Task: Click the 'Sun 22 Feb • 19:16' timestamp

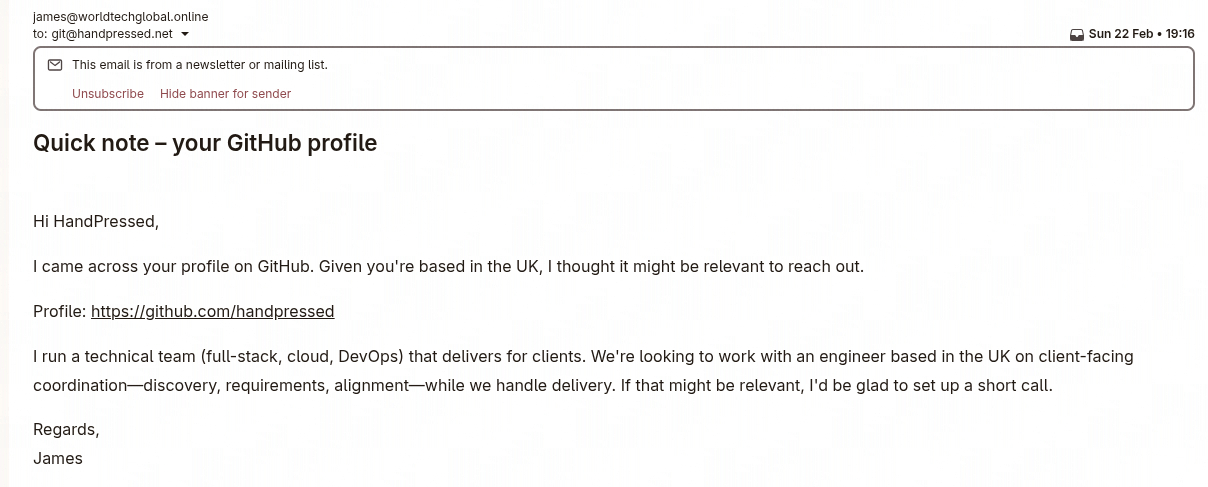Action: tap(1141, 34)
